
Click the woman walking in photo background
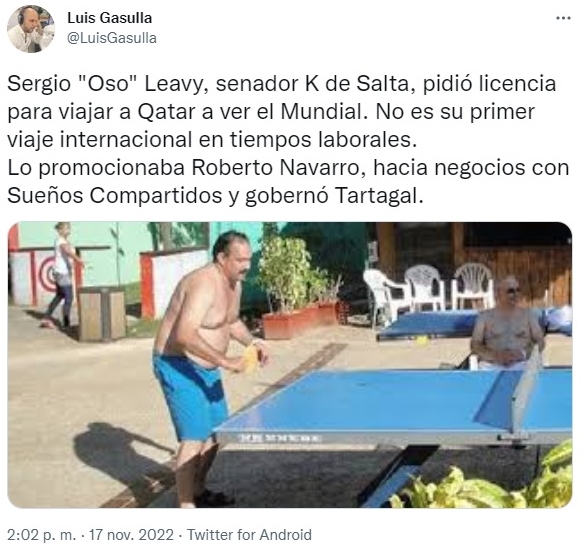(63, 274)
